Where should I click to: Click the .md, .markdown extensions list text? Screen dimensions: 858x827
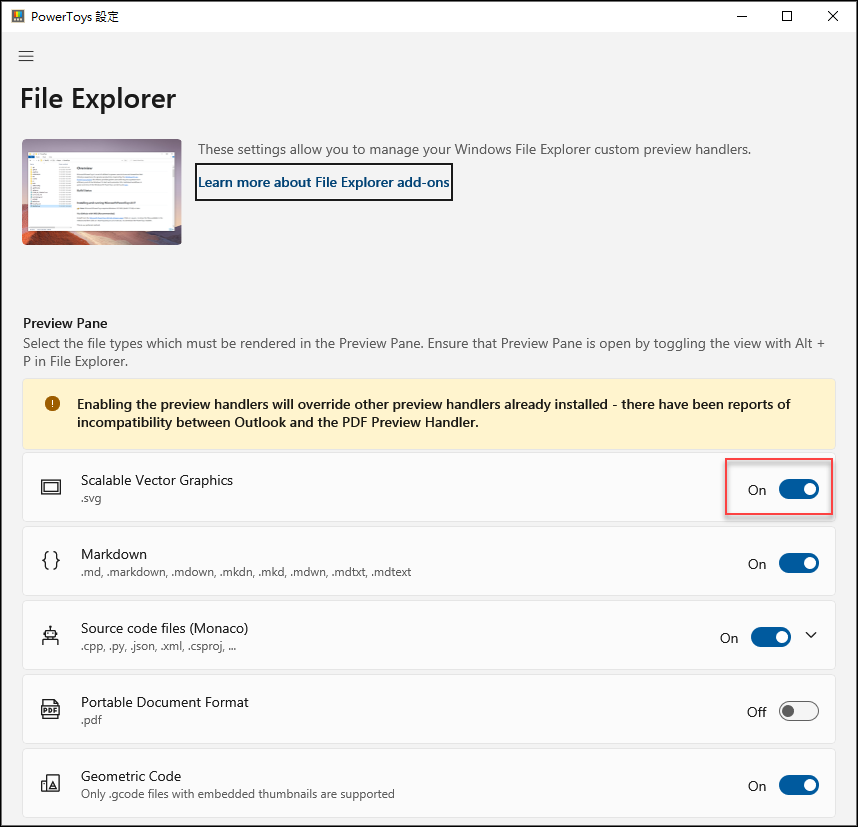[x=246, y=572]
